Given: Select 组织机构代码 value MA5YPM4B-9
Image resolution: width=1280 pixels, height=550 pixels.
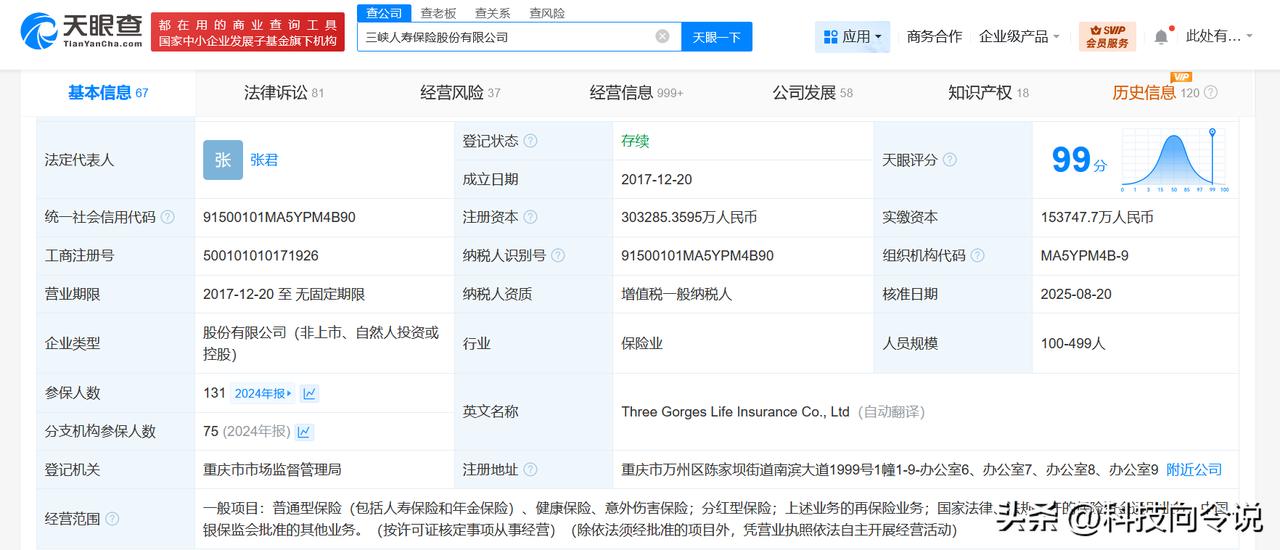Looking at the screenshot, I should point(1085,256).
